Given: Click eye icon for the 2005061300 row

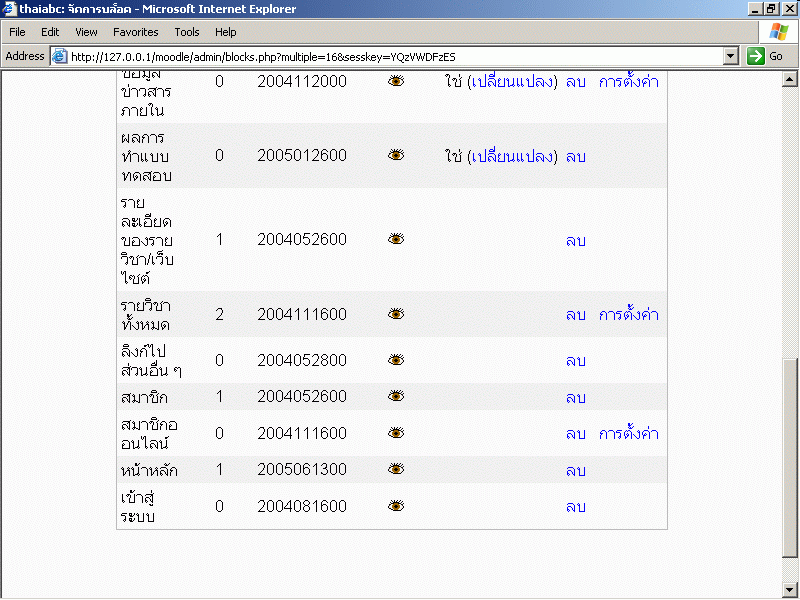Looking at the screenshot, I should (x=396, y=470).
